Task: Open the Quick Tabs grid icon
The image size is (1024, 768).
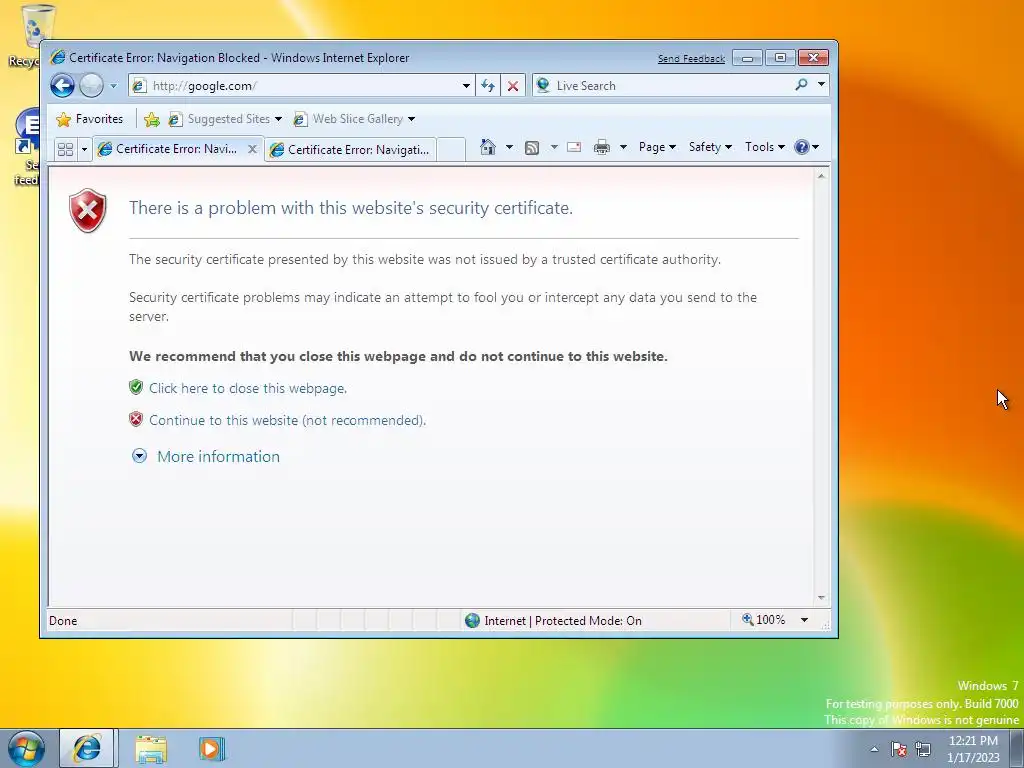Action: (65, 150)
